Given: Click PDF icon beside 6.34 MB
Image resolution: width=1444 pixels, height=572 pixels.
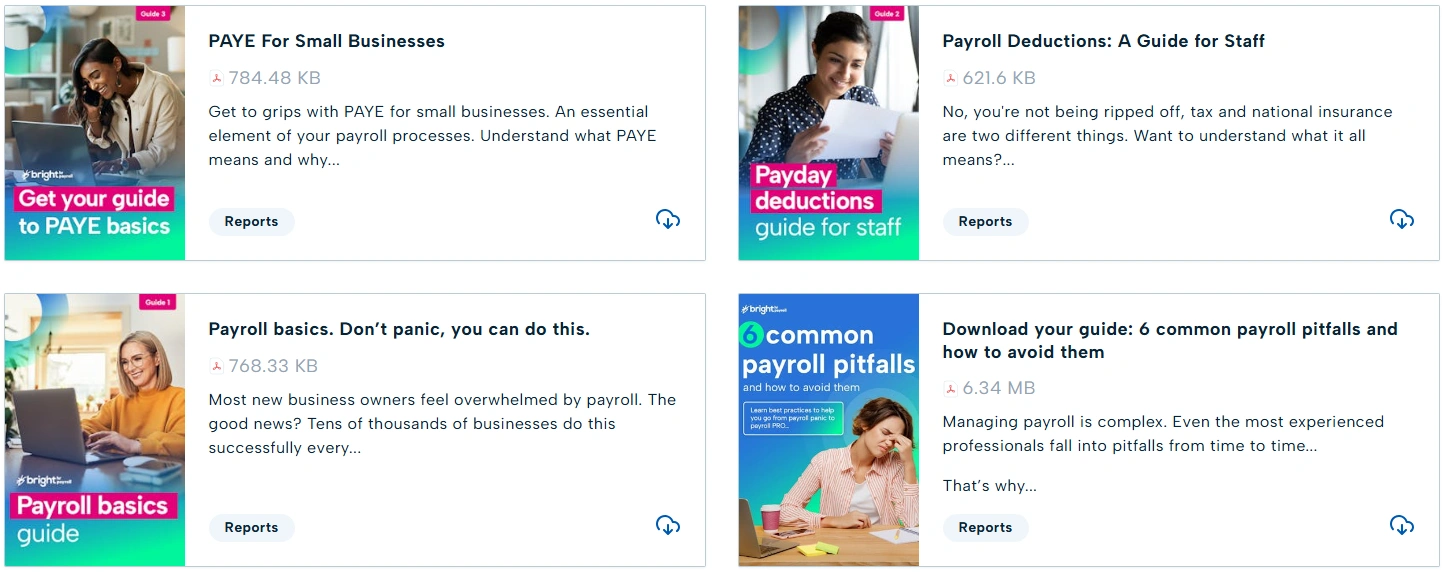Looking at the screenshot, I should click(950, 388).
